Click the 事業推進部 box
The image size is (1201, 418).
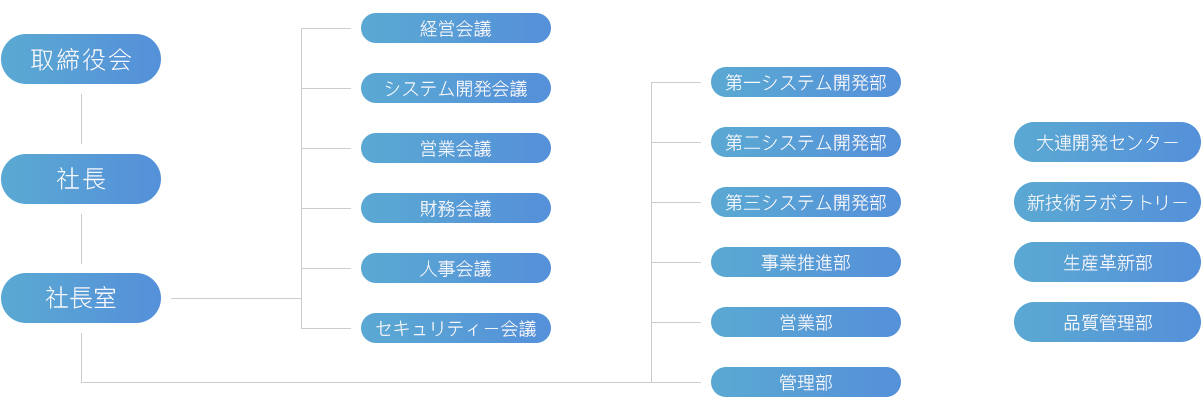[x=805, y=262]
